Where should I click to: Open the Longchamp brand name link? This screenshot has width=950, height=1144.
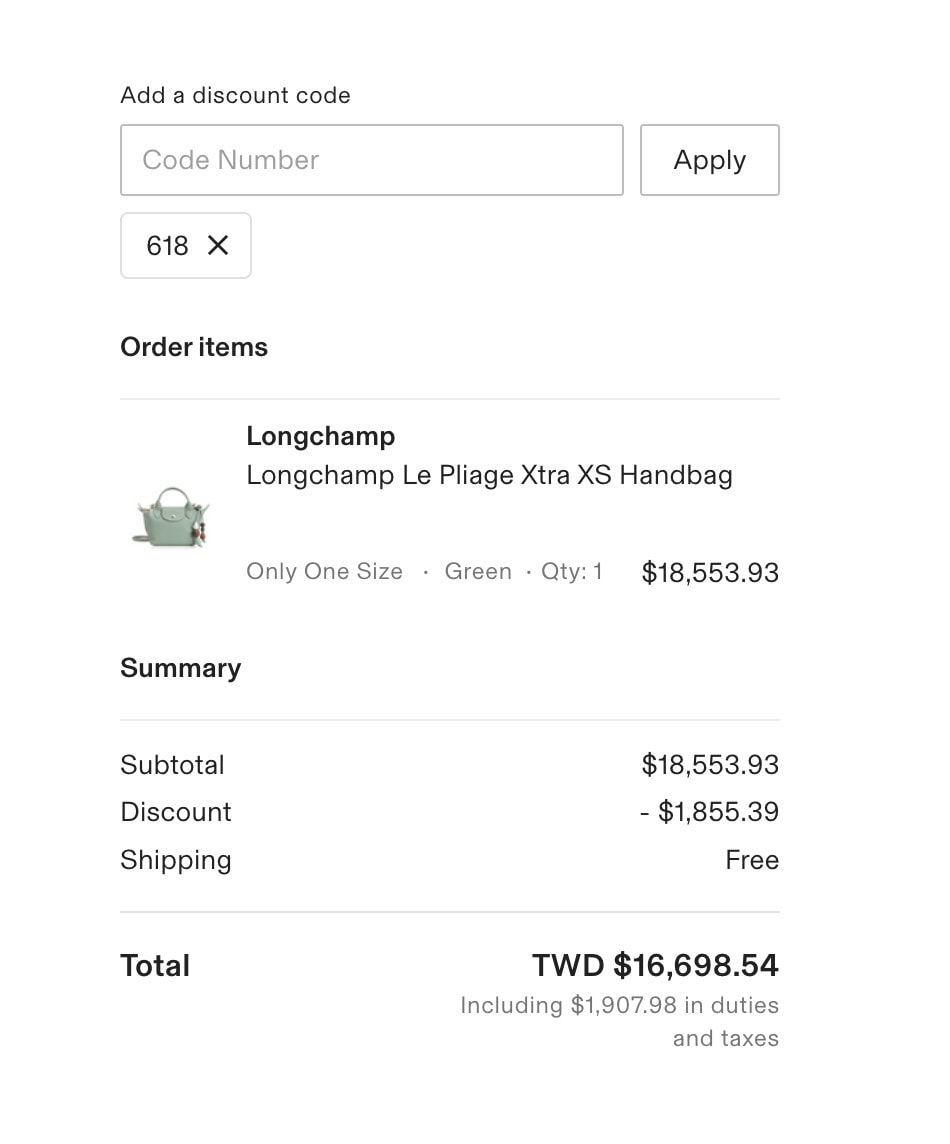coord(320,436)
